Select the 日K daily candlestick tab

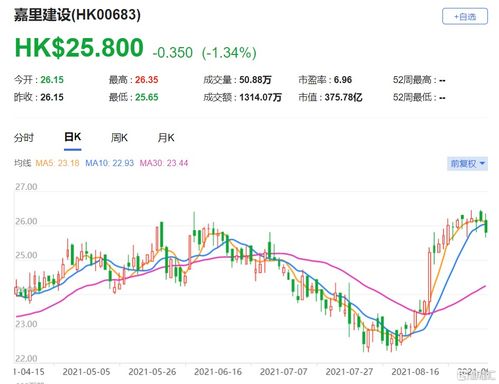point(73,137)
